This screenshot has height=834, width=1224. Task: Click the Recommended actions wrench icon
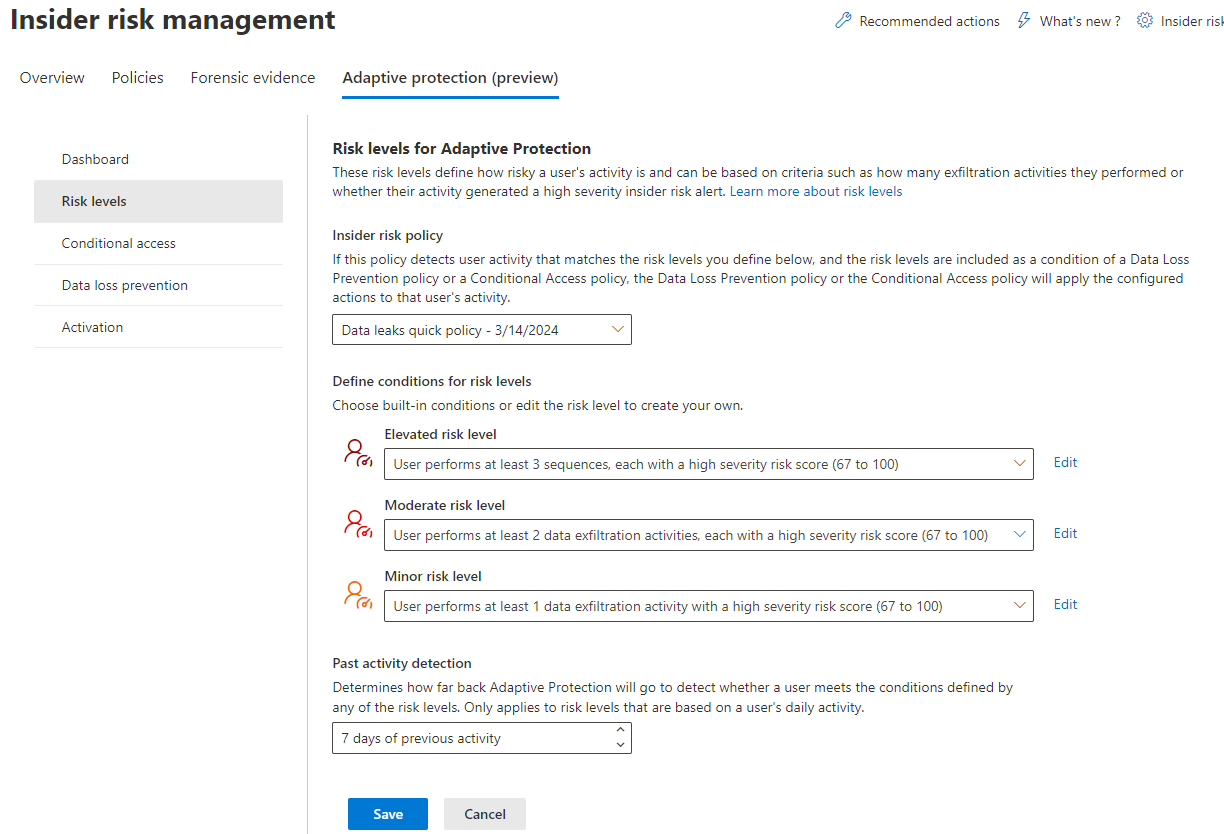843,21
